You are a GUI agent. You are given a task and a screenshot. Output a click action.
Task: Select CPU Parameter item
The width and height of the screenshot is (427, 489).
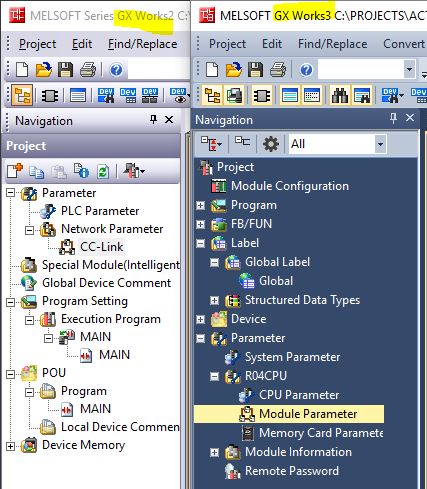coord(299,395)
